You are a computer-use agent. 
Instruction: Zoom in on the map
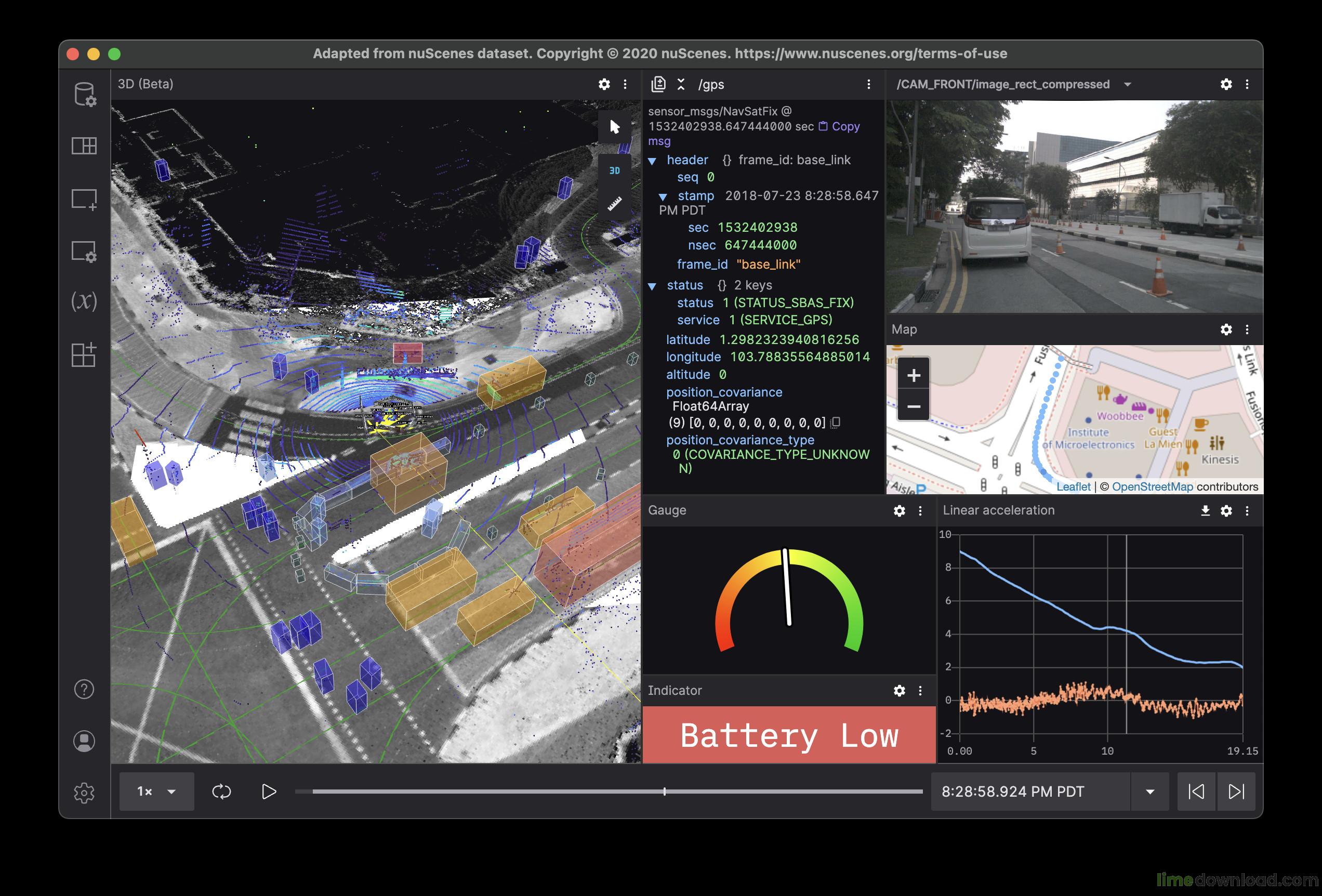(914, 375)
